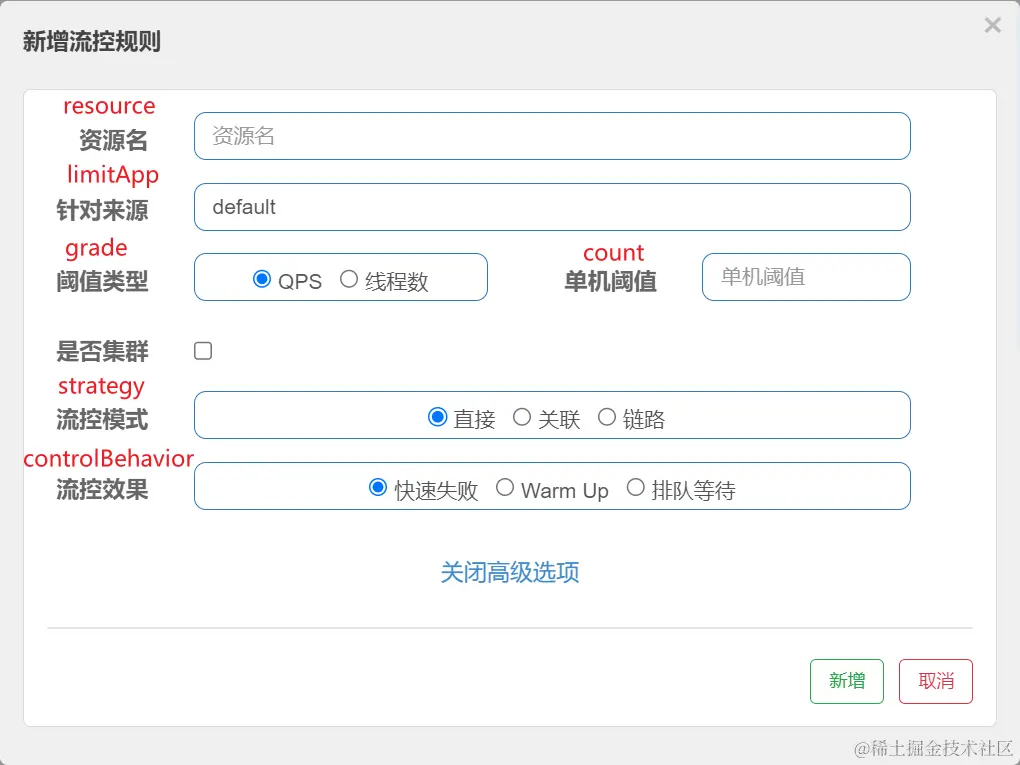Click the 是否集群 label
This screenshot has width=1020, height=765.
point(102,351)
